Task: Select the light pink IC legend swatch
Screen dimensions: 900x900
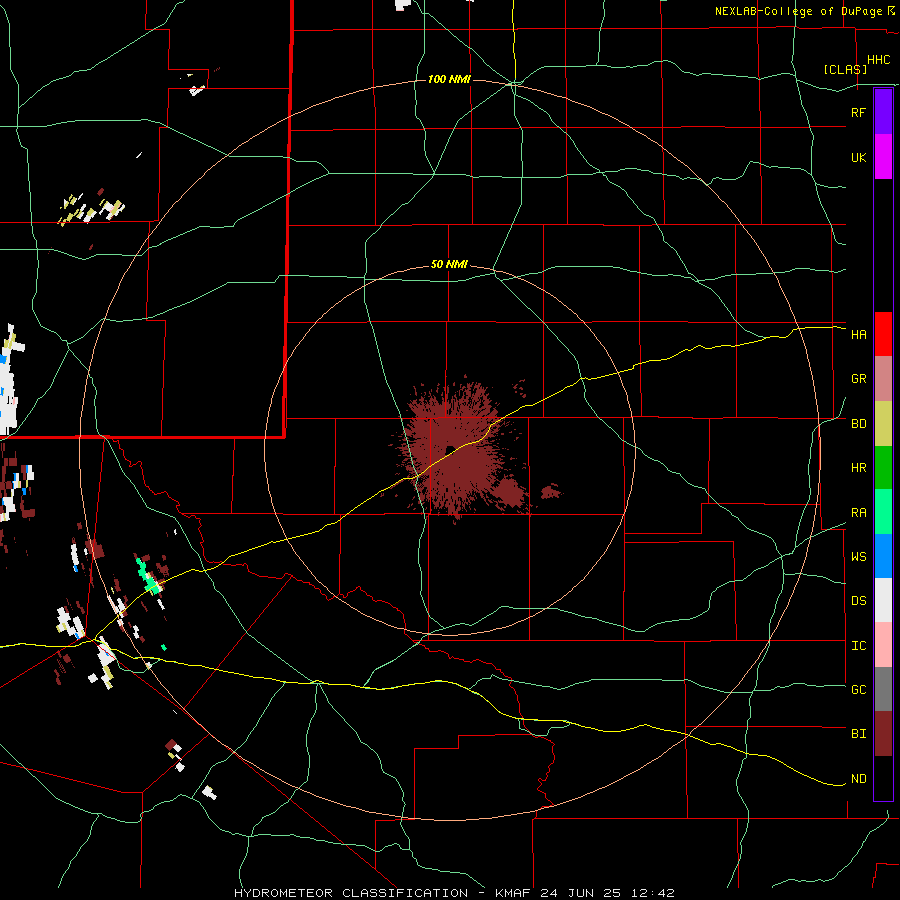Action: tap(883, 645)
